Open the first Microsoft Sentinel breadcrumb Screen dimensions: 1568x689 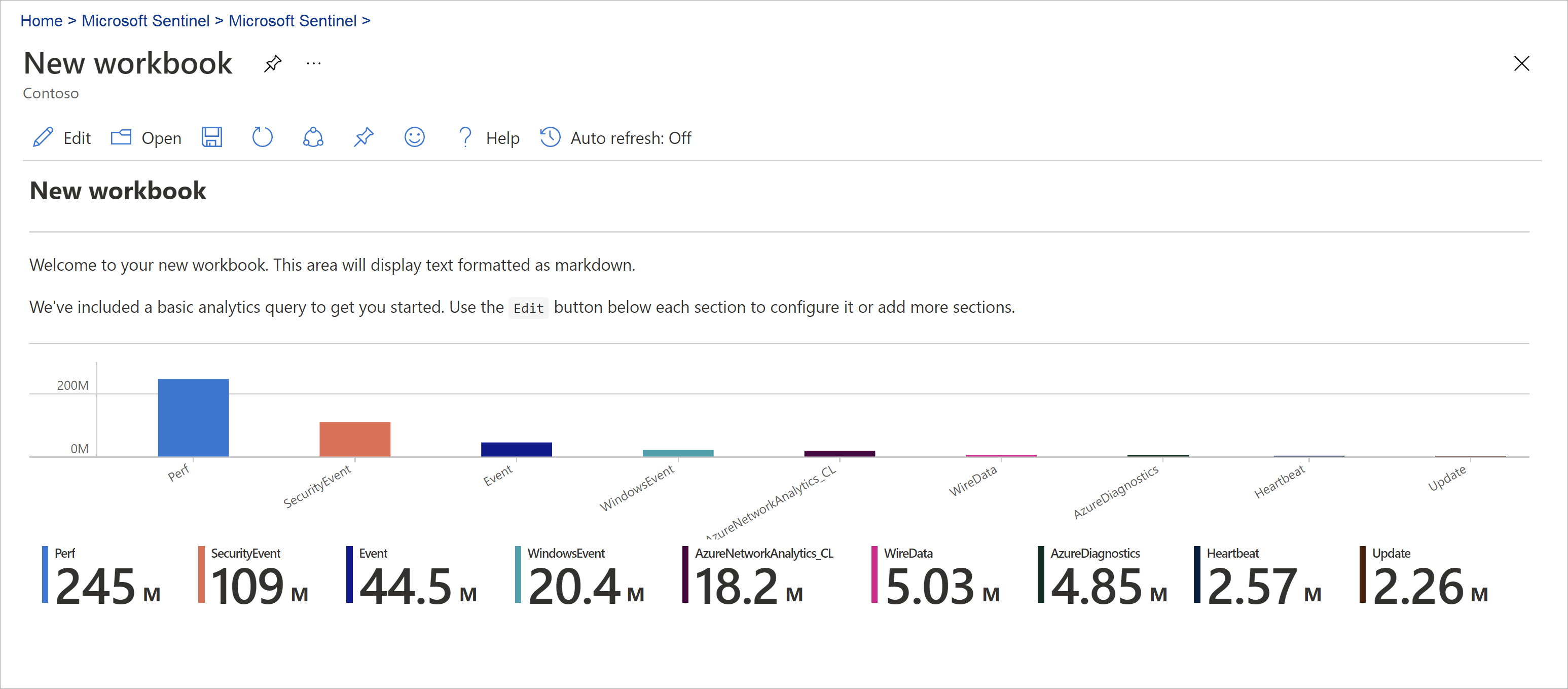[145, 21]
